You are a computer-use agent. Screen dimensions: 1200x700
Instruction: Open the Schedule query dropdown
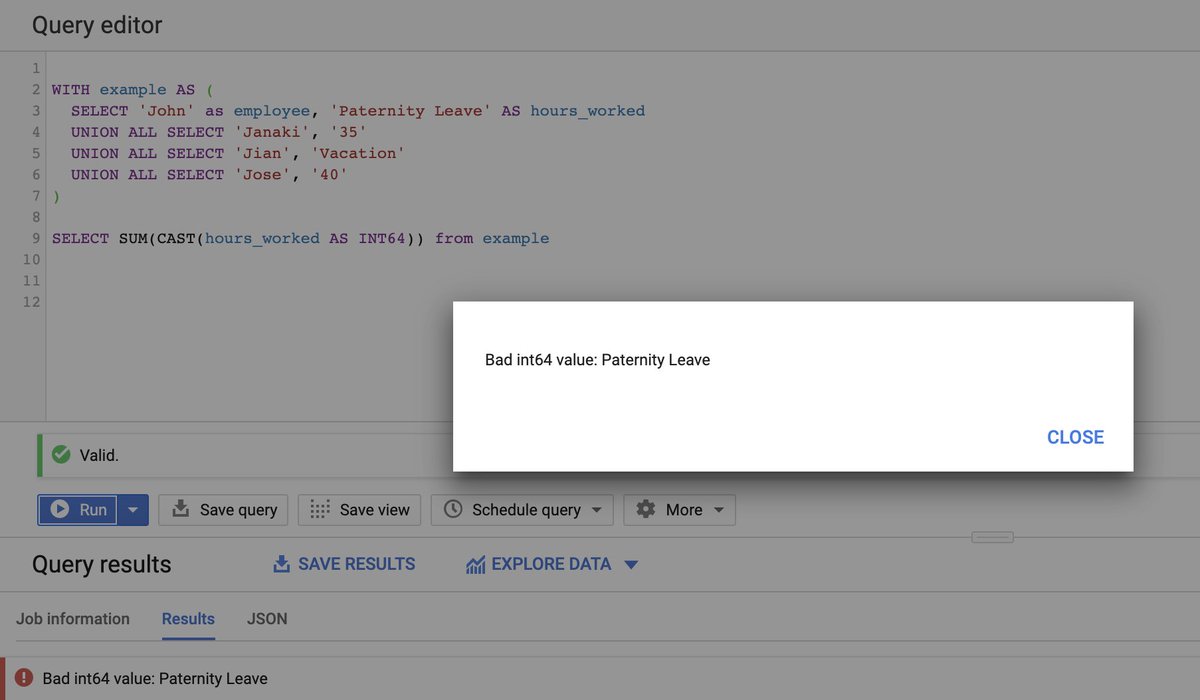click(522, 510)
